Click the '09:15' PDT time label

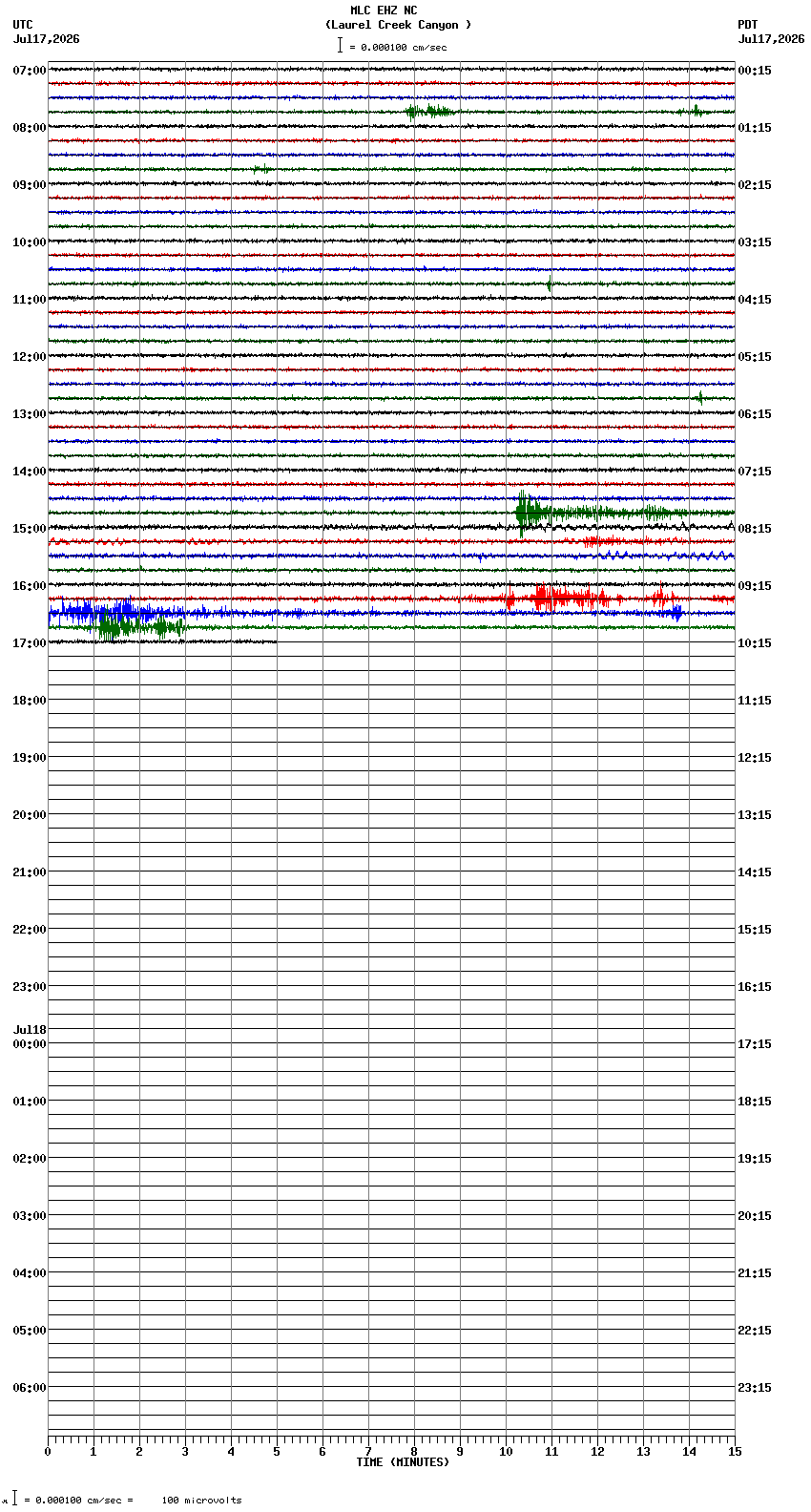pyautogui.click(x=755, y=586)
